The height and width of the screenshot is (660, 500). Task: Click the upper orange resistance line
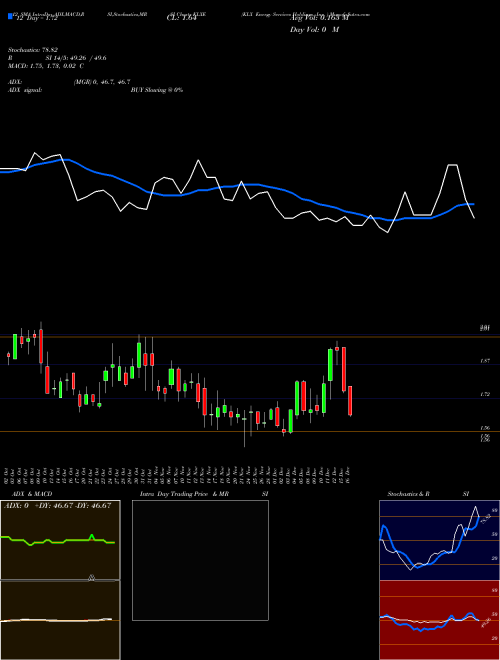click(x=250, y=337)
